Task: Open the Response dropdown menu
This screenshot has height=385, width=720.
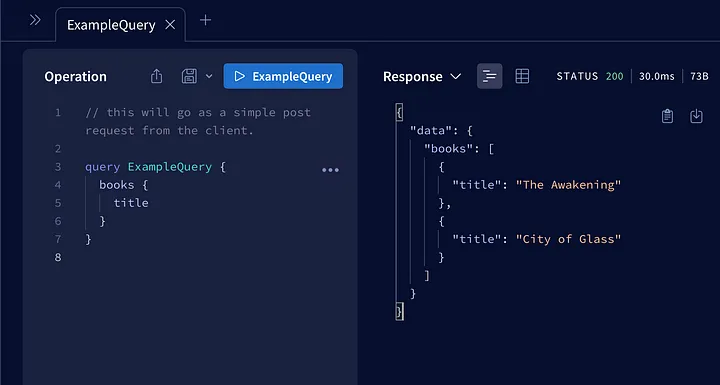Action: coord(422,77)
